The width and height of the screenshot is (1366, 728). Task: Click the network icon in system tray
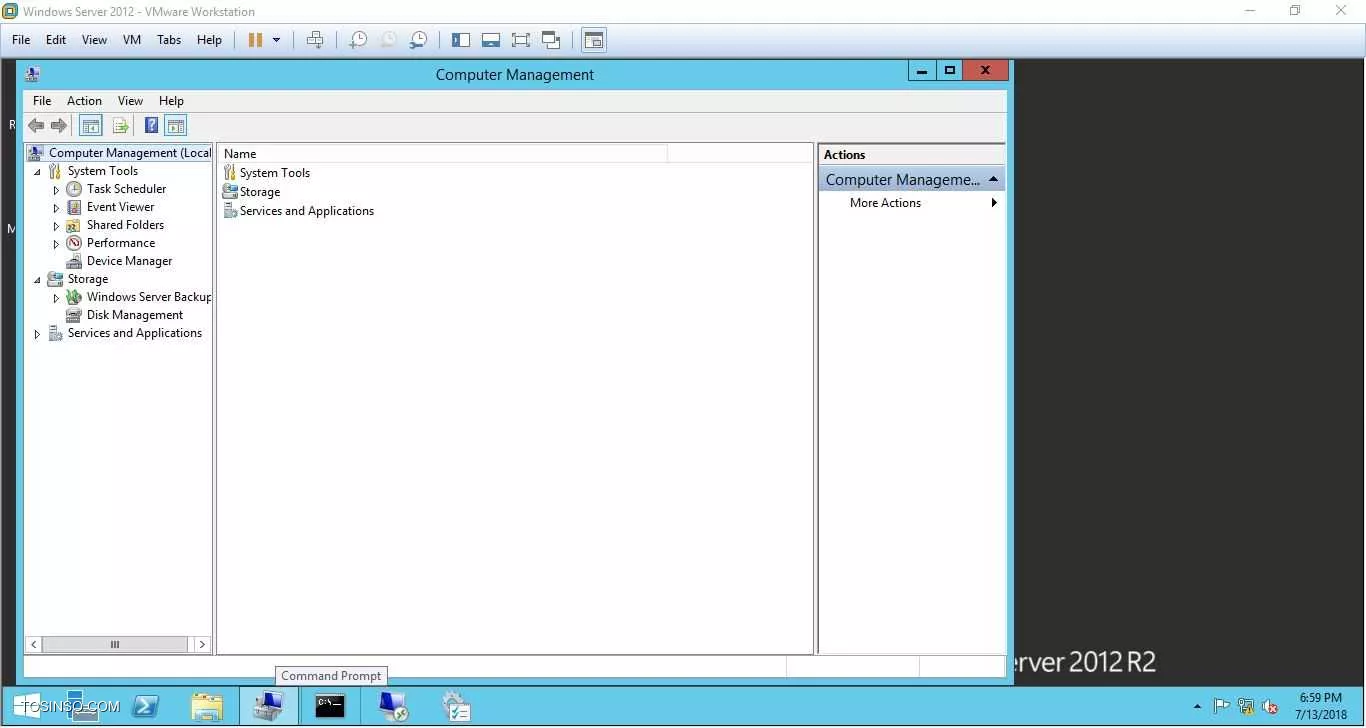(x=1246, y=706)
